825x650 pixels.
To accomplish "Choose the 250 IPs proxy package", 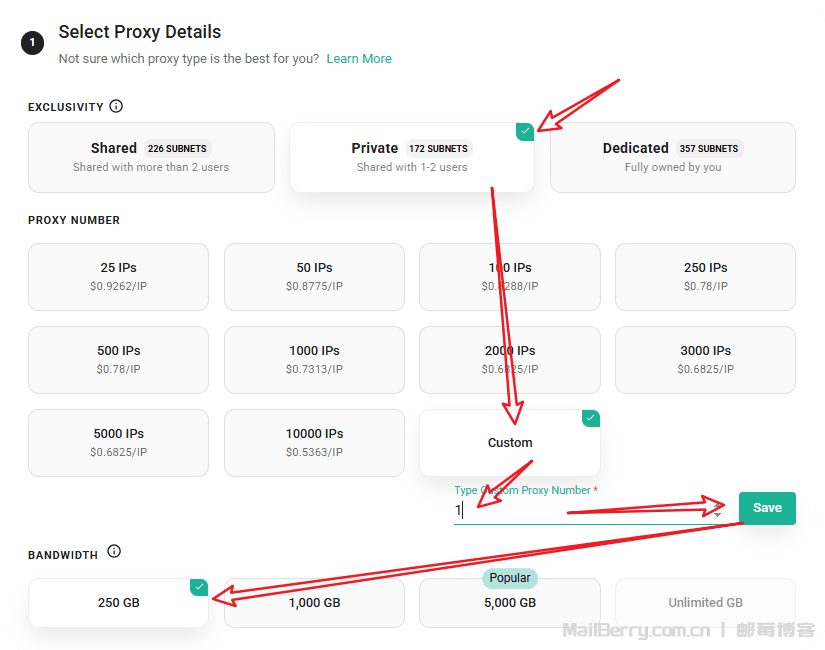I will click(705, 277).
